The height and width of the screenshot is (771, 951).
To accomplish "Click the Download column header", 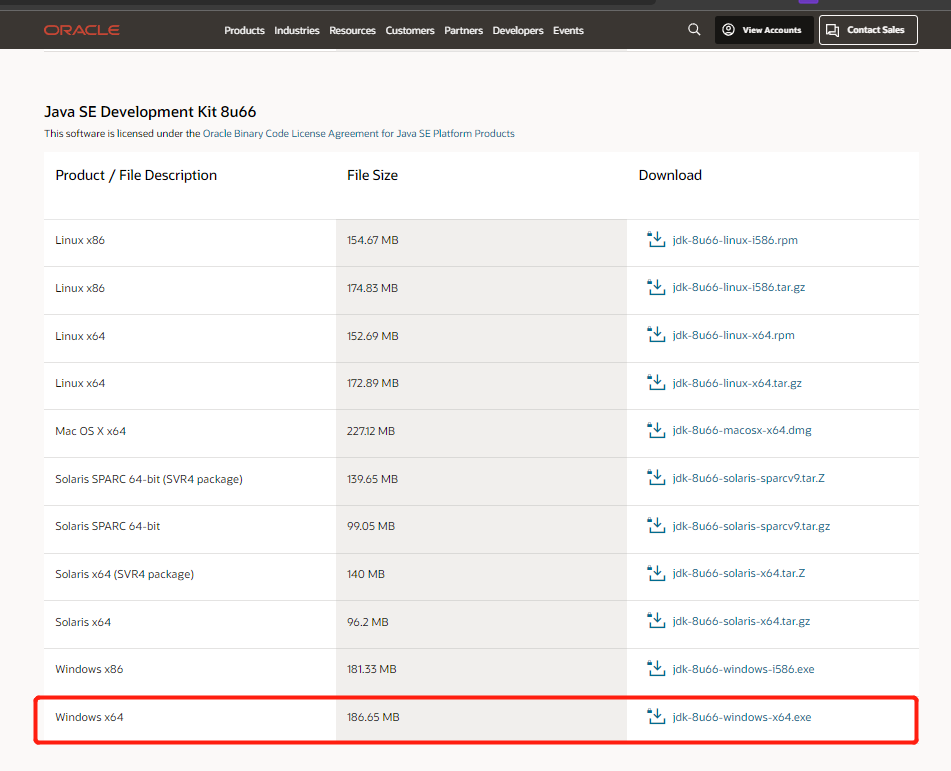I will point(670,175).
